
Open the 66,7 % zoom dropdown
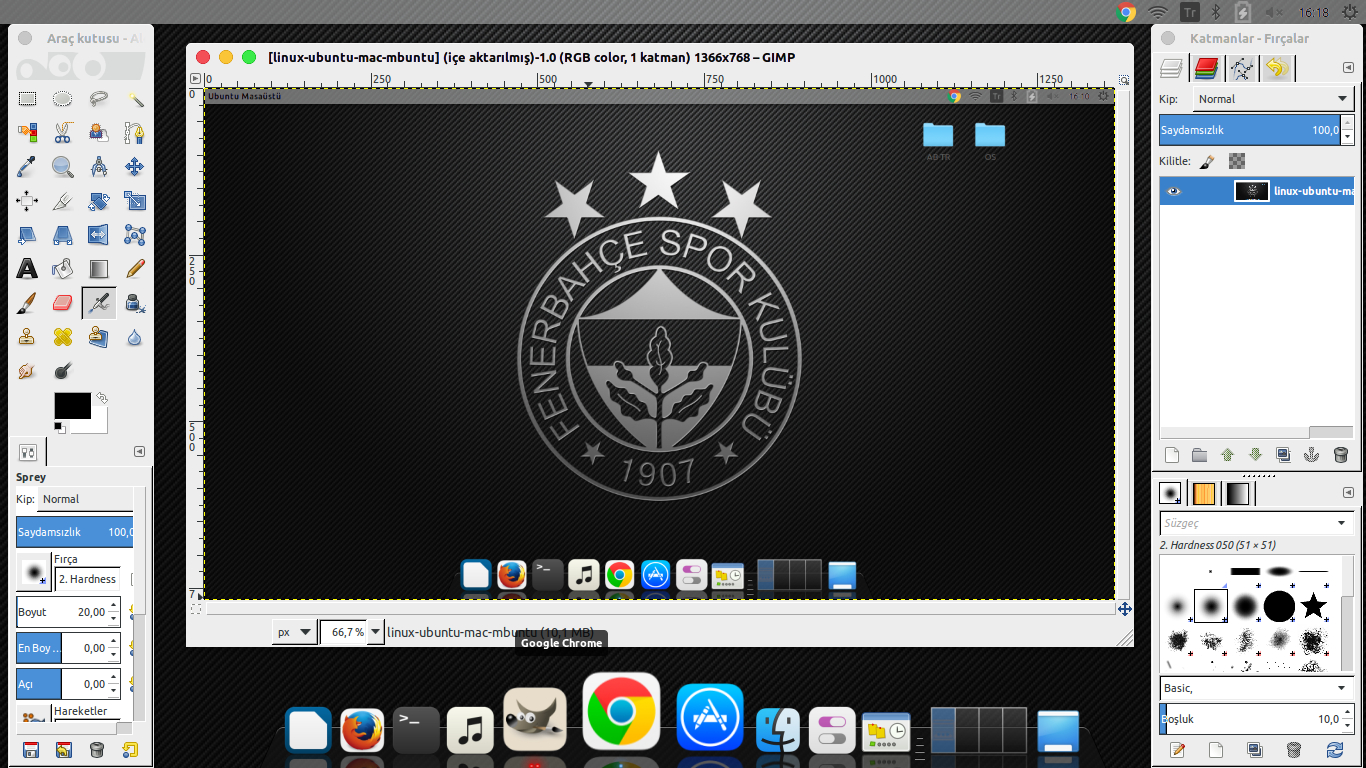pos(376,632)
